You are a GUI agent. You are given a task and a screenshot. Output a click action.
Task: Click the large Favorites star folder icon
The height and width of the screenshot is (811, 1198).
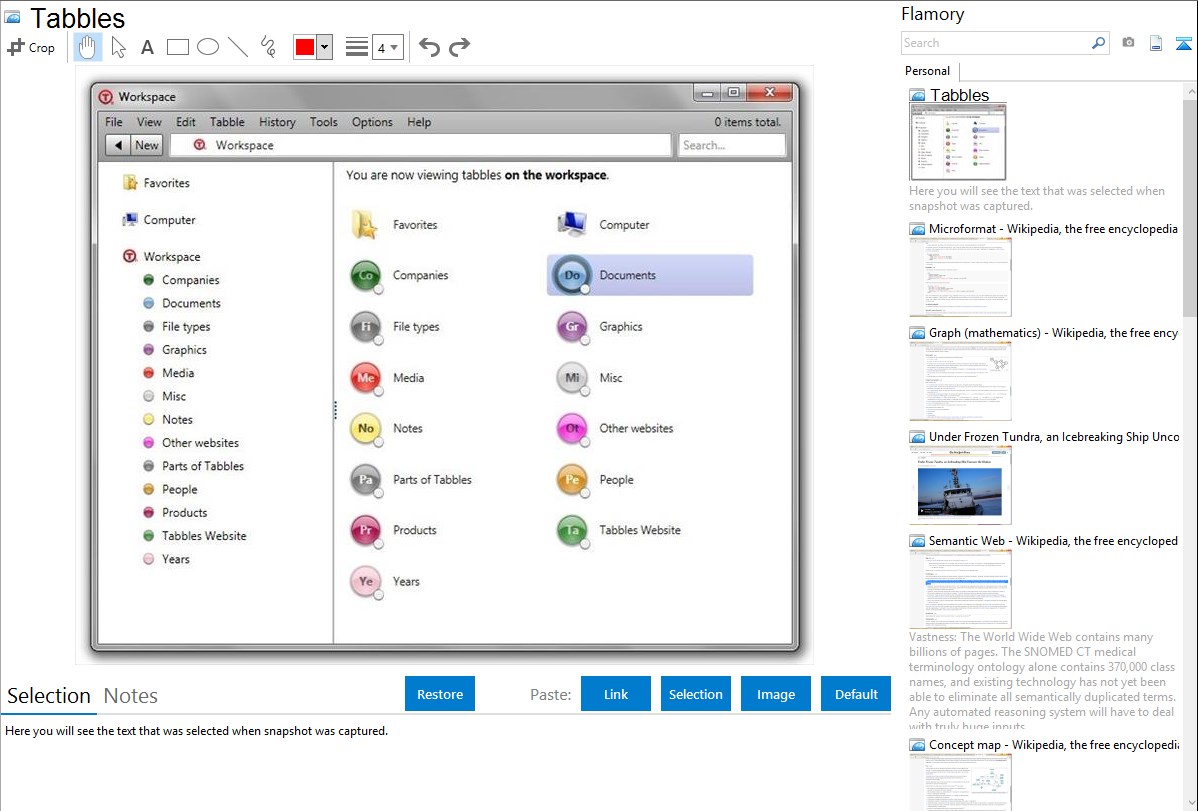click(366, 225)
